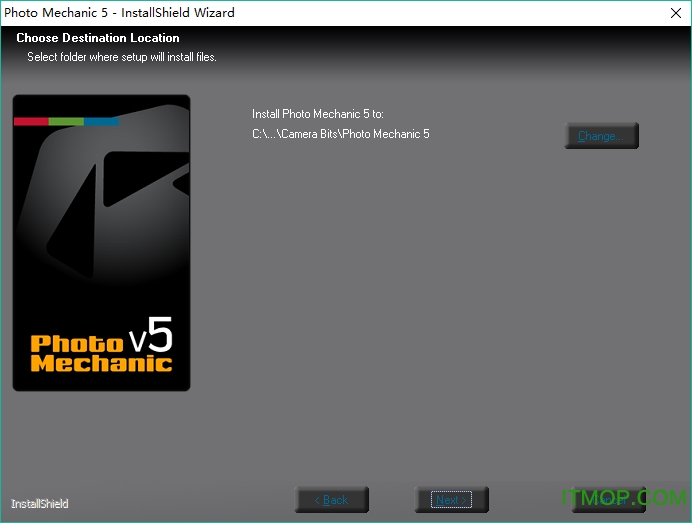Click the orange Photo Mechanic wordmark
The width and height of the screenshot is (692, 523).
100,353
